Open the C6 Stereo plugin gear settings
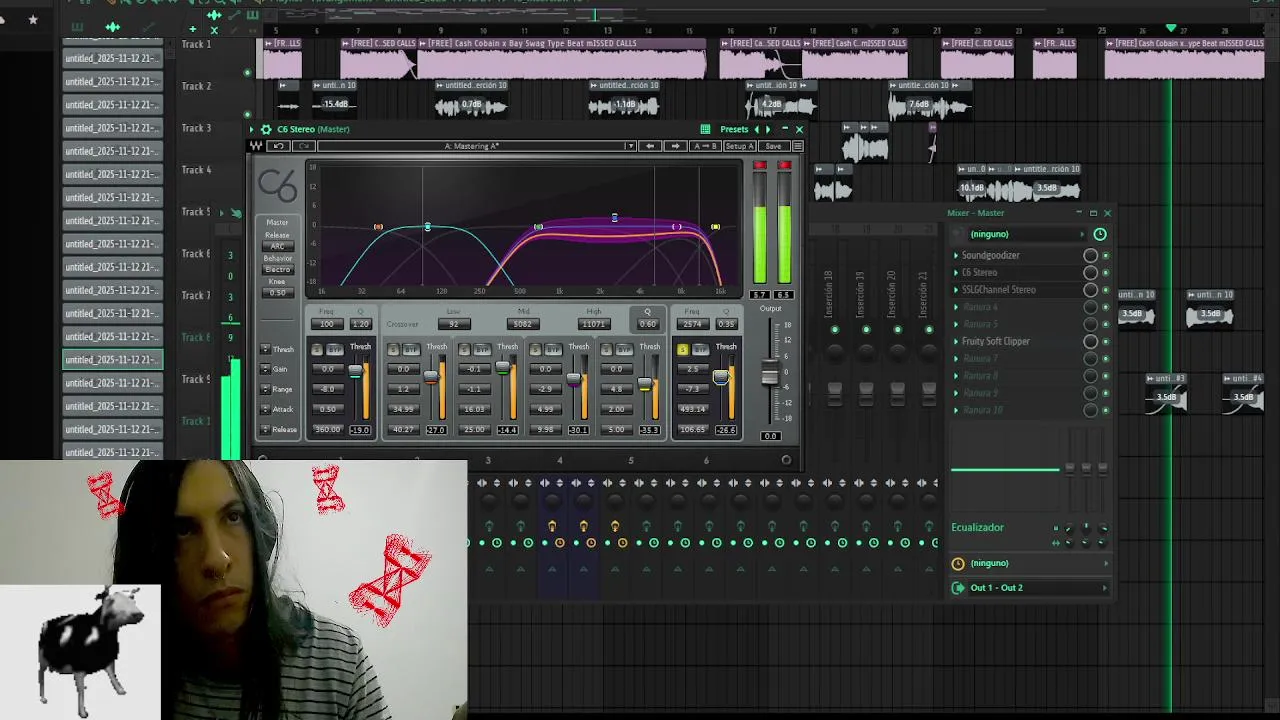This screenshot has height=720, width=1280. 266,129
